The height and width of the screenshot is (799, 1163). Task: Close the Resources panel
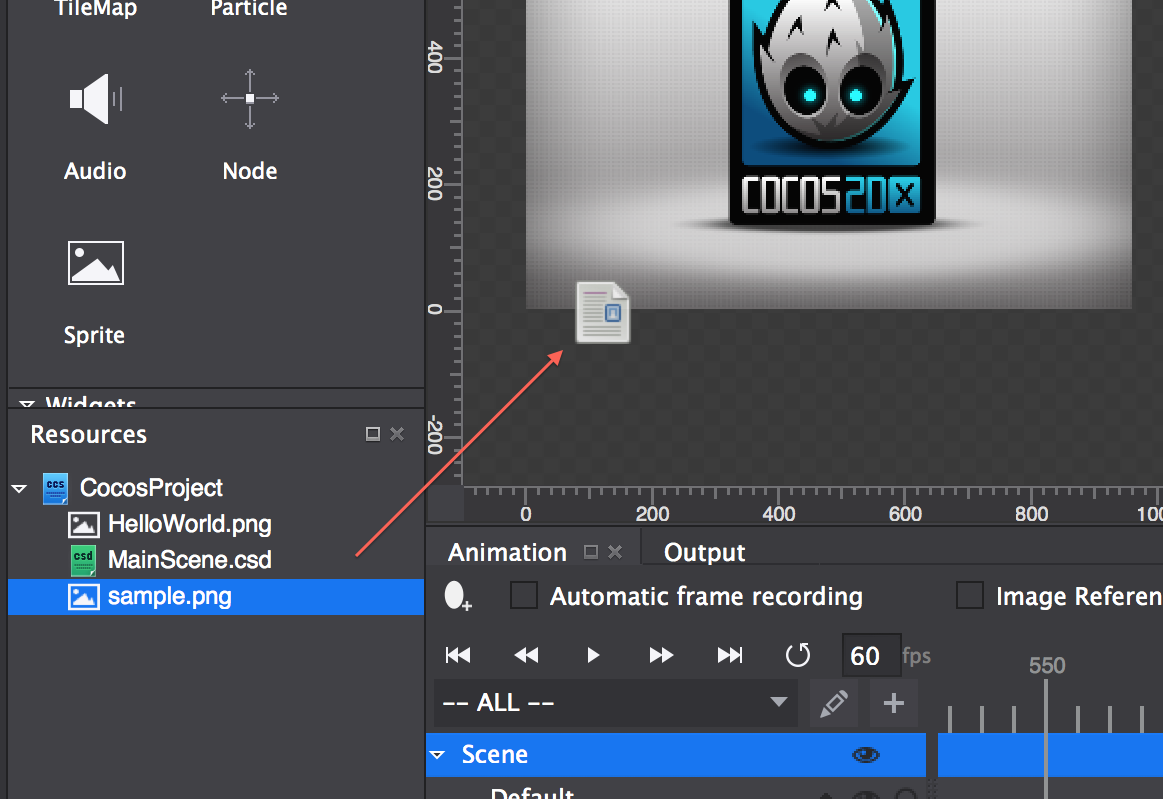[x=397, y=434]
